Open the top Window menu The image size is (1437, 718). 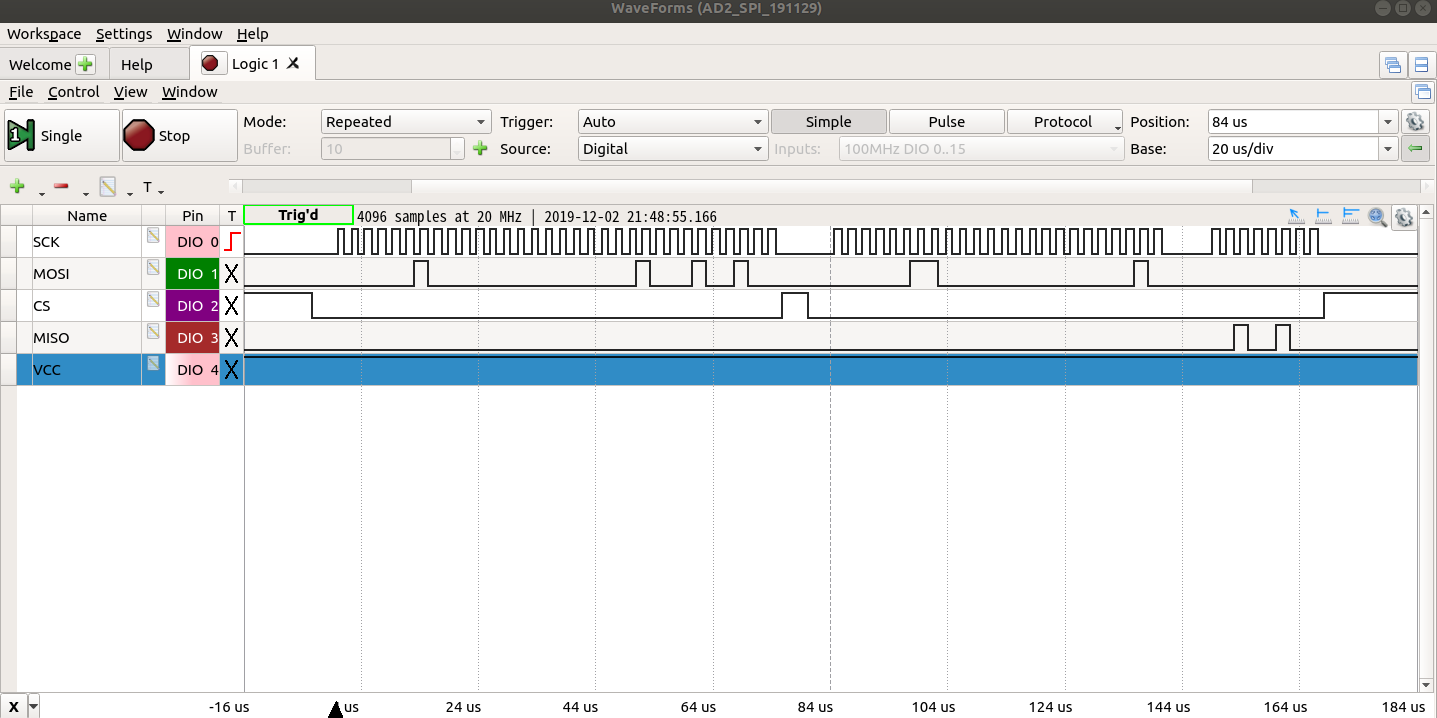pyautogui.click(x=195, y=34)
